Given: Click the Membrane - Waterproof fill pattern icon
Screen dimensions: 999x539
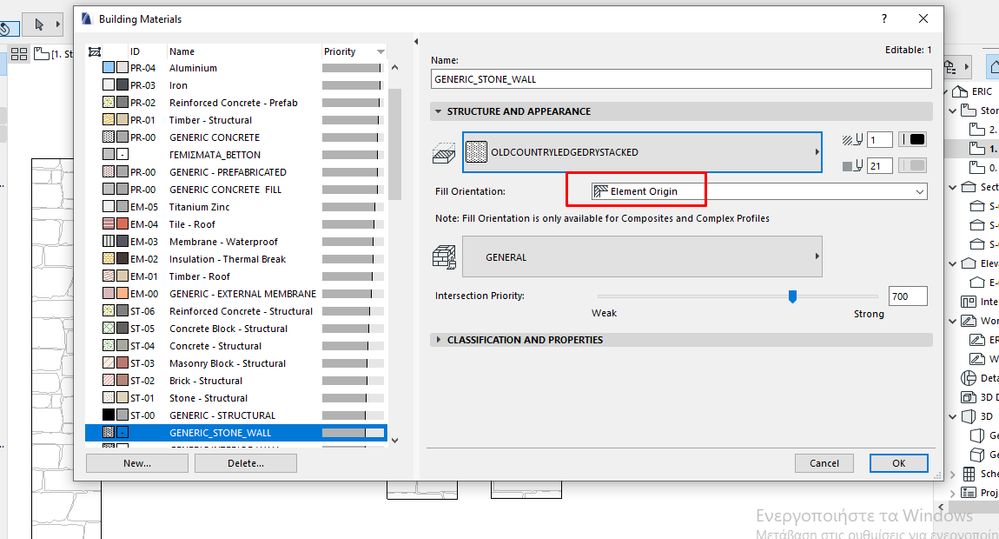Looking at the screenshot, I should pos(109,241).
